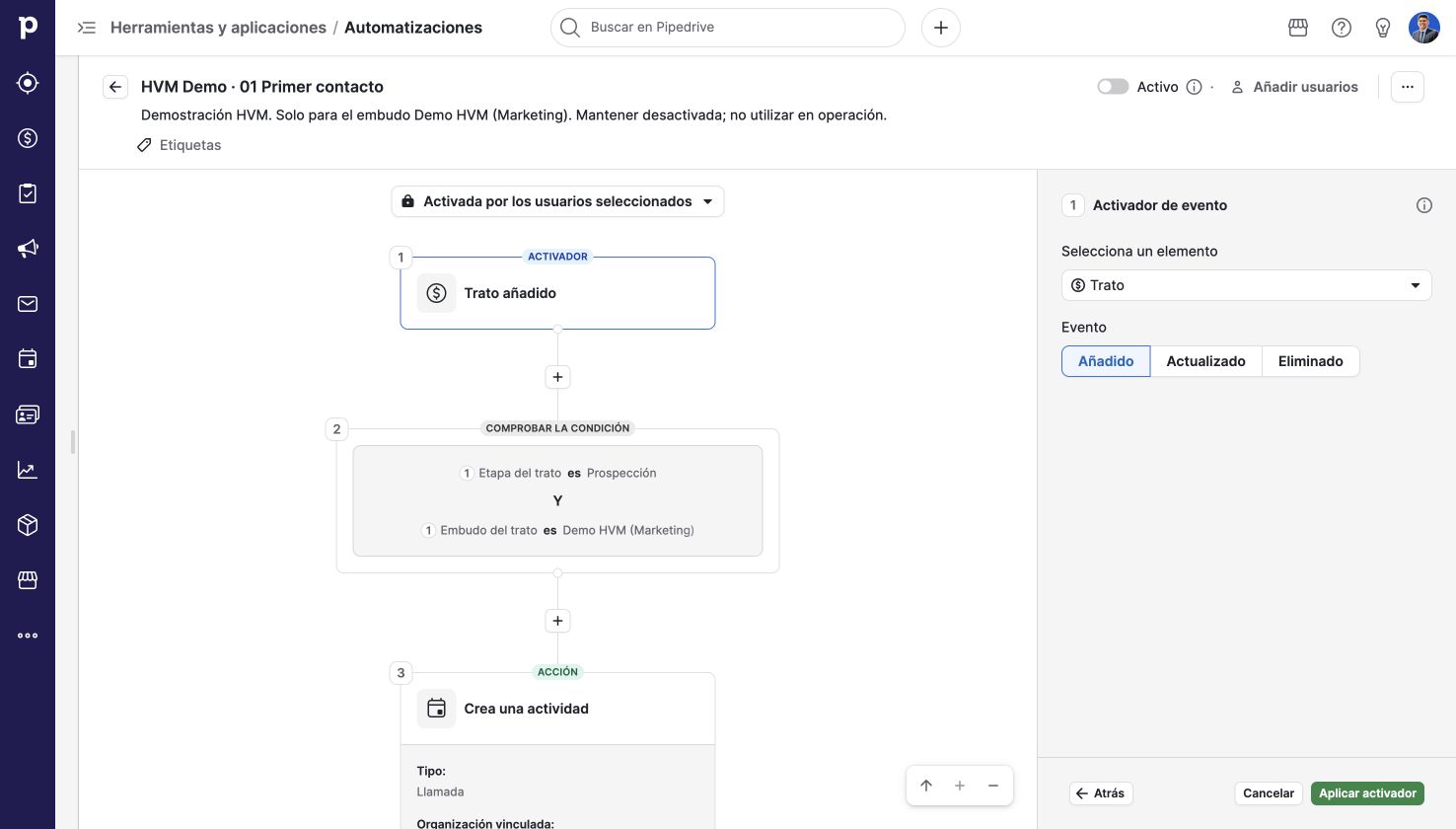Select Crea una actividad action card

(x=557, y=709)
